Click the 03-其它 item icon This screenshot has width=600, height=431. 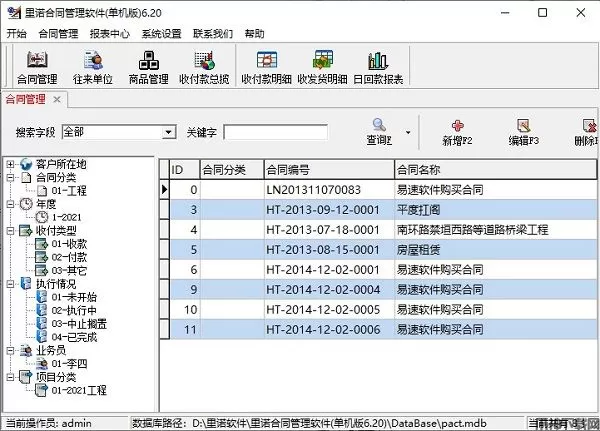41,271
